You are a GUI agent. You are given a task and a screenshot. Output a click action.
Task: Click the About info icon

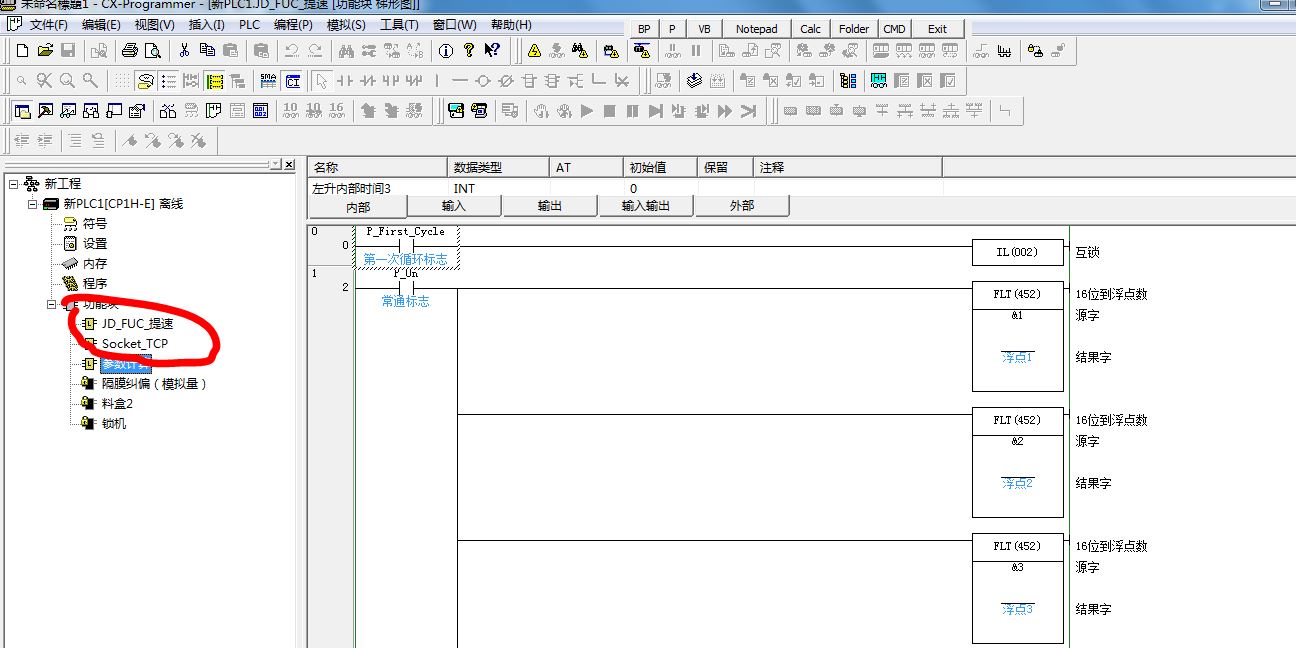(446, 50)
